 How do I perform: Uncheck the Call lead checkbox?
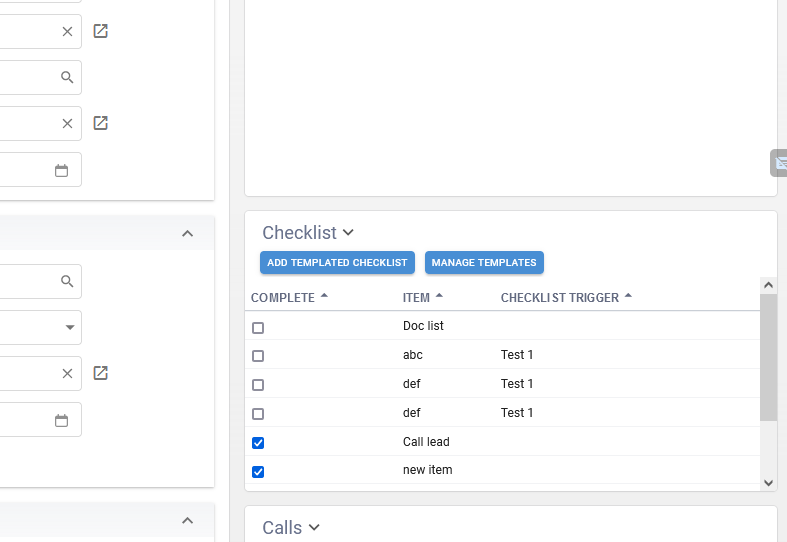[x=258, y=443]
